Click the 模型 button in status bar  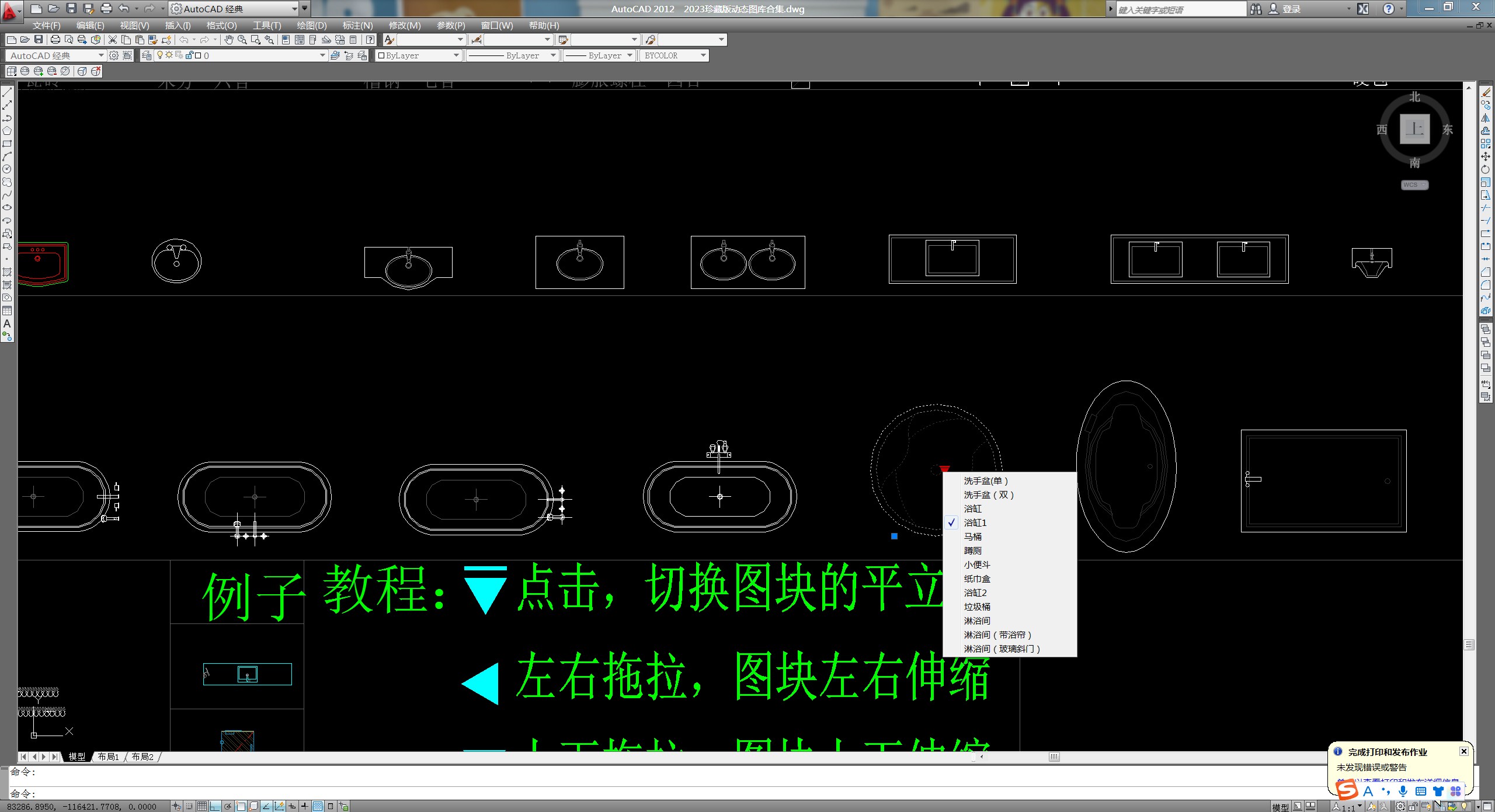coord(1280,807)
